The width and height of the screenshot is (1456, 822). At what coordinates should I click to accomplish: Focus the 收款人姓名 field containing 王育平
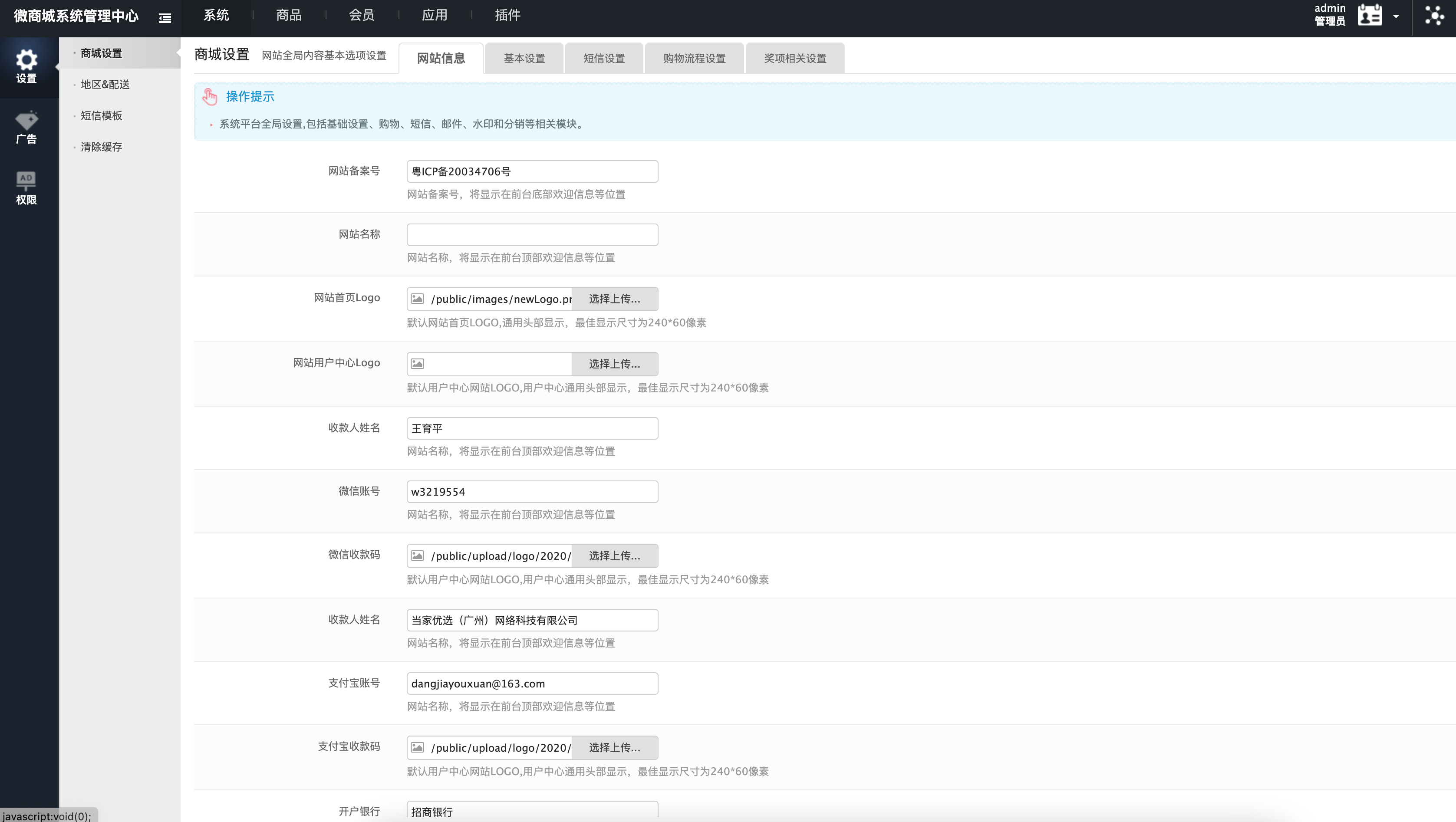(532, 428)
